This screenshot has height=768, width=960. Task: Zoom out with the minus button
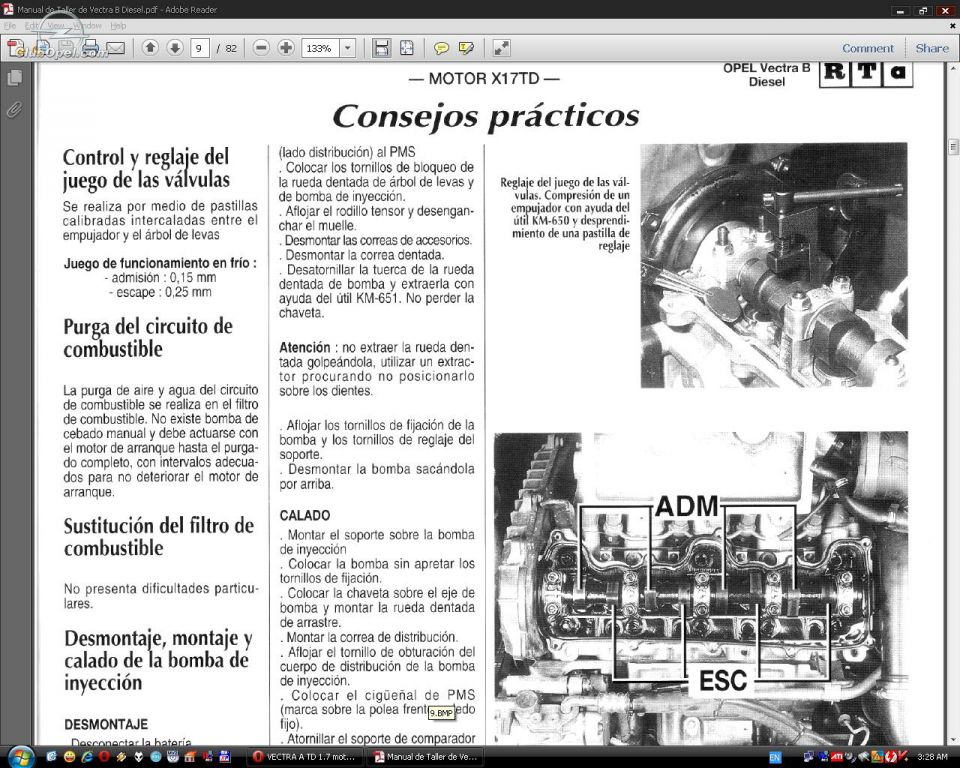pyautogui.click(x=261, y=48)
